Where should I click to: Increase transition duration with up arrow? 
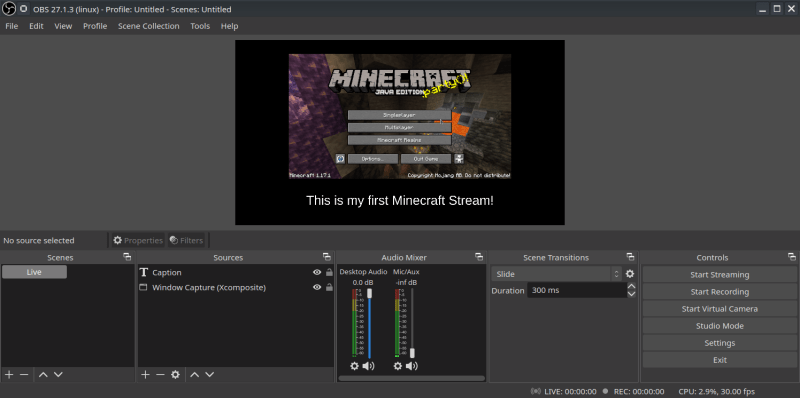coord(631,287)
